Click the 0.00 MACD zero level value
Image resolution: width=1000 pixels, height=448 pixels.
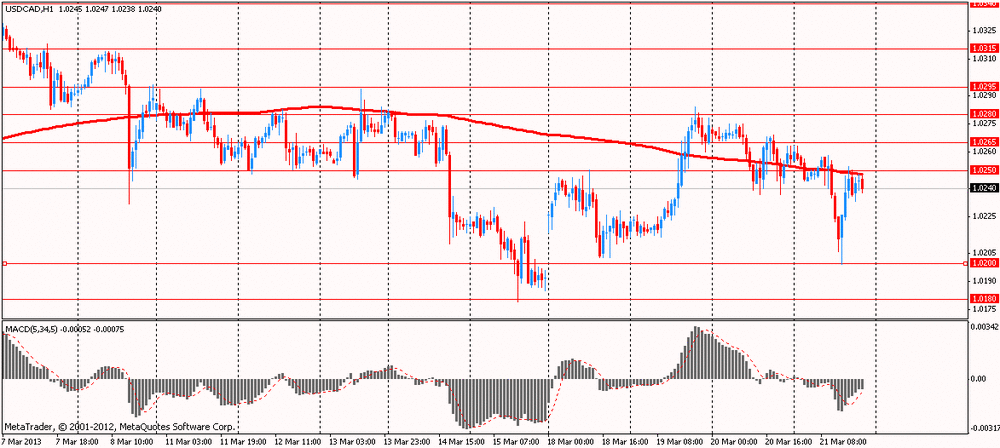(x=978, y=379)
